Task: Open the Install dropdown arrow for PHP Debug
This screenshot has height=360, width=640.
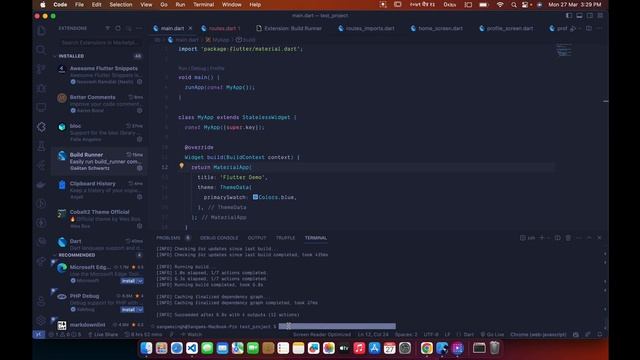Action: tap(140, 309)
